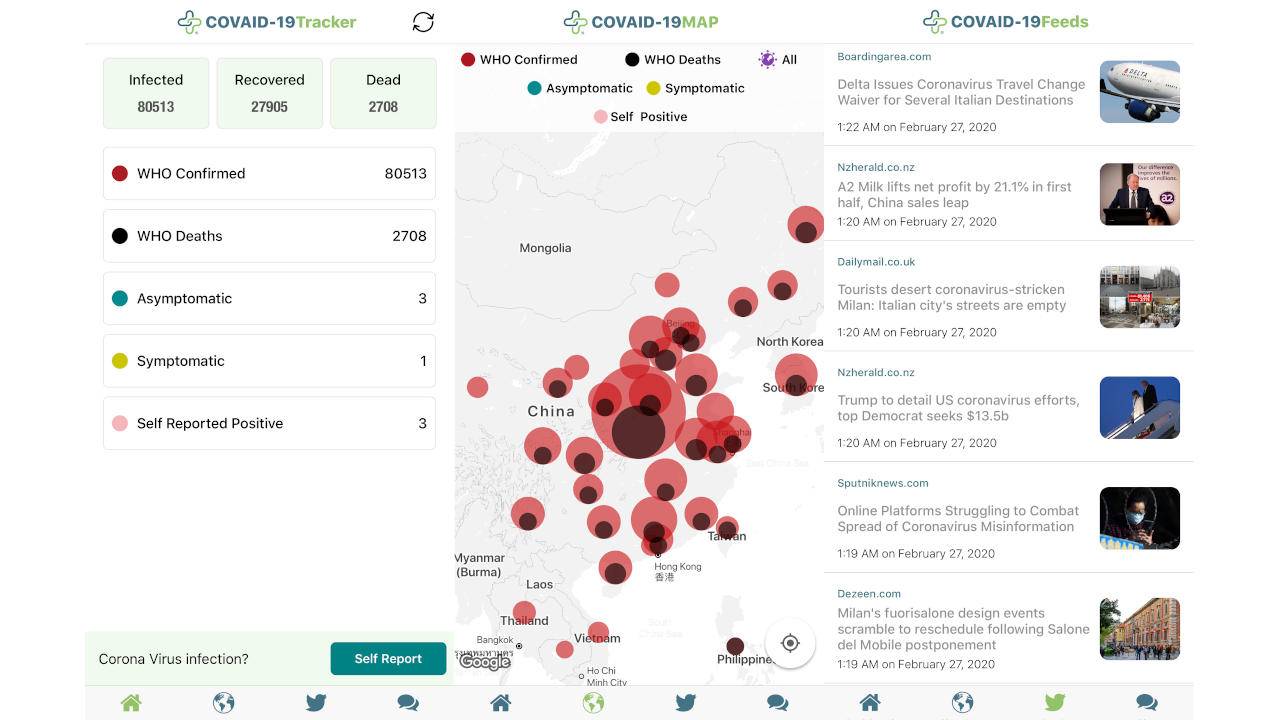
Task: Open Twitter feed tab in Tracker bottom bar
Action: coord(316,703)
